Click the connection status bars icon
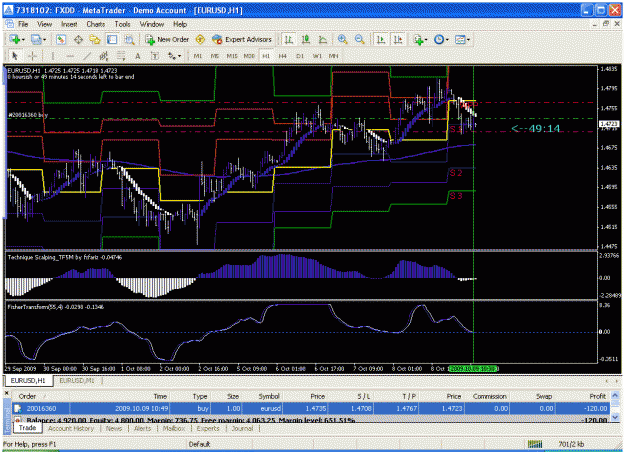 point(535,444)
